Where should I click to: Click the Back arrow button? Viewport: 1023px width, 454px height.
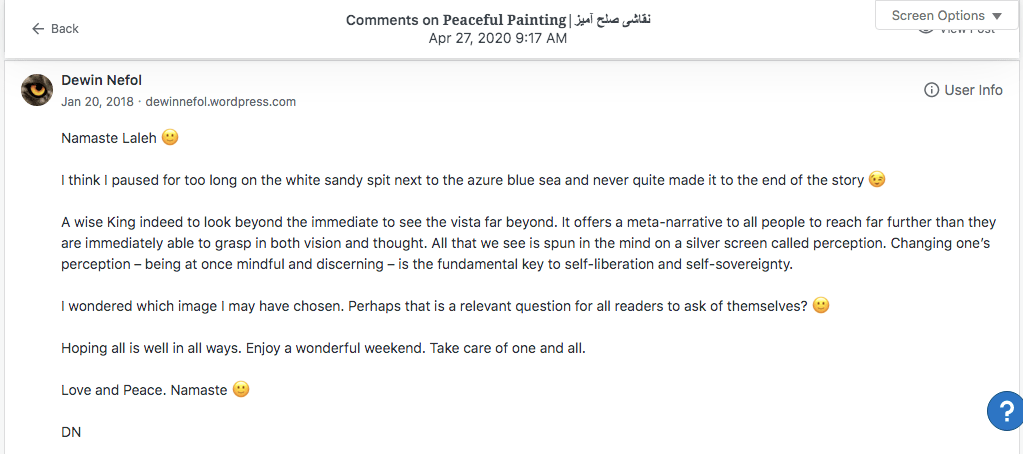(x=55, y=29)
